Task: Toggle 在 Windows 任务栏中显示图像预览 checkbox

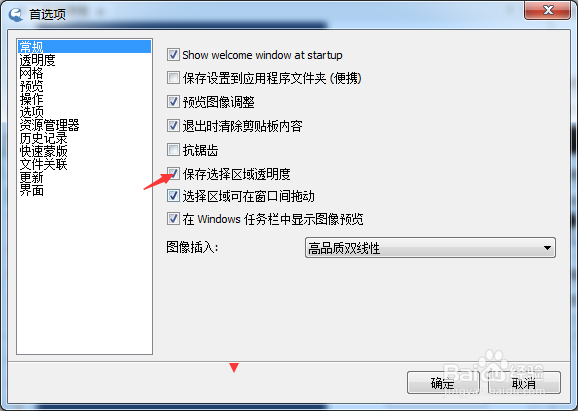Action: click(173, 219)
